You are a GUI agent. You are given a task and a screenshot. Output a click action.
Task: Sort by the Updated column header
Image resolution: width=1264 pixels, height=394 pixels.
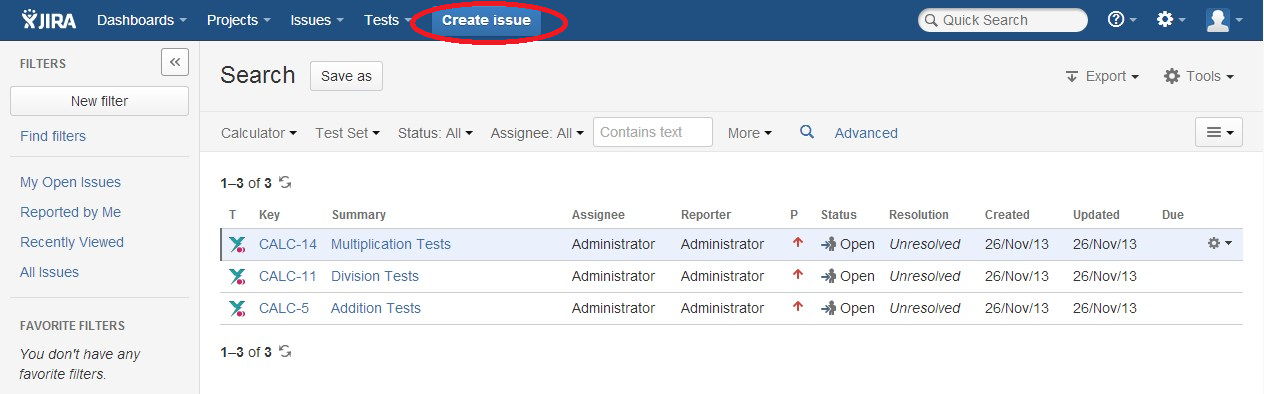[x=1096, y=215]
